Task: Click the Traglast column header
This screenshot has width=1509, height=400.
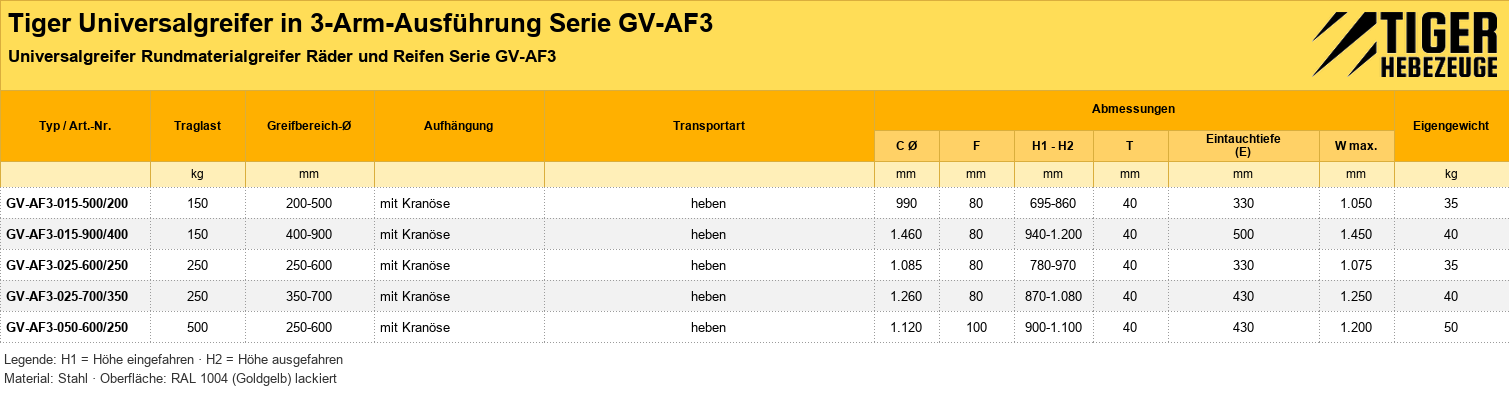Action: [197, 126]
